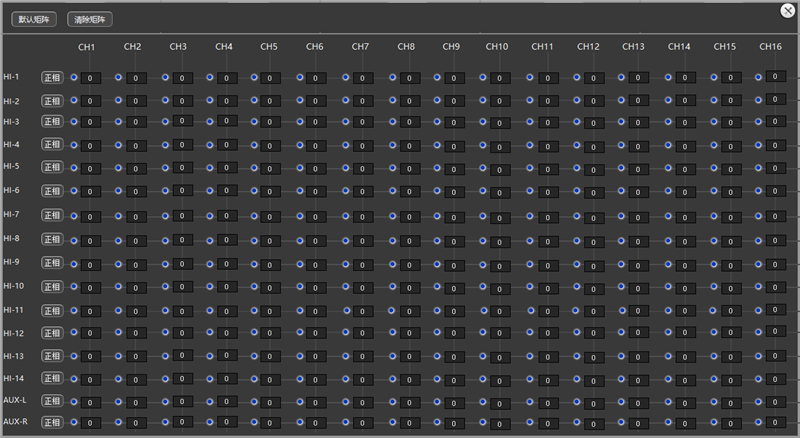Toggle the 正相 phase button for HI-5
Screen dimensions: 800x438
(x=51, y=167)
